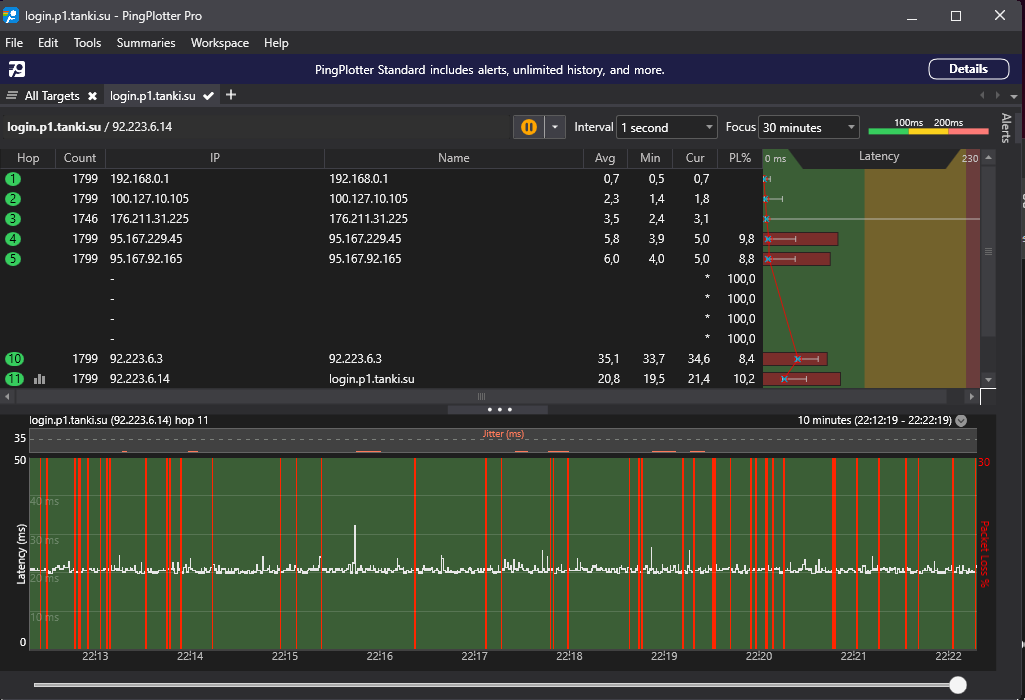Open the Alerts side panel
This screenshot has height=700, width=1025.
click(x=1006, y=128)
